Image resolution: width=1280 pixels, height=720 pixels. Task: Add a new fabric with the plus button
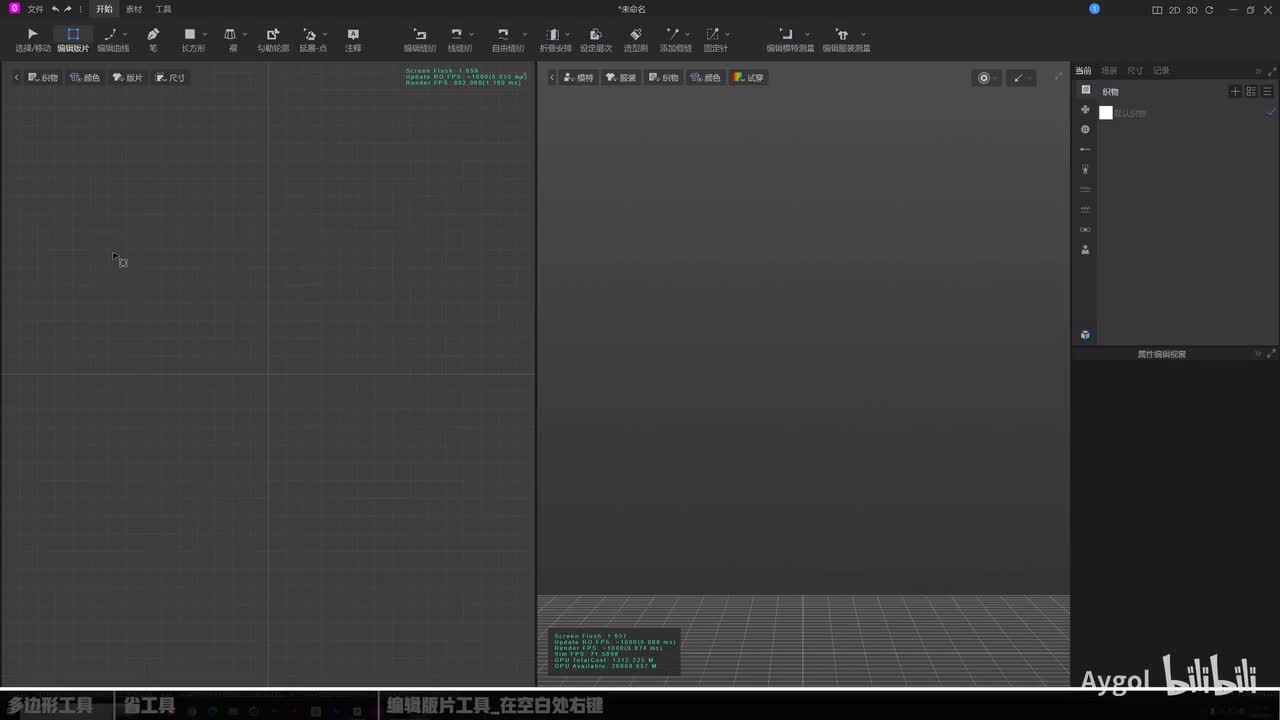pyautogui.click(x=1235, y=91)
